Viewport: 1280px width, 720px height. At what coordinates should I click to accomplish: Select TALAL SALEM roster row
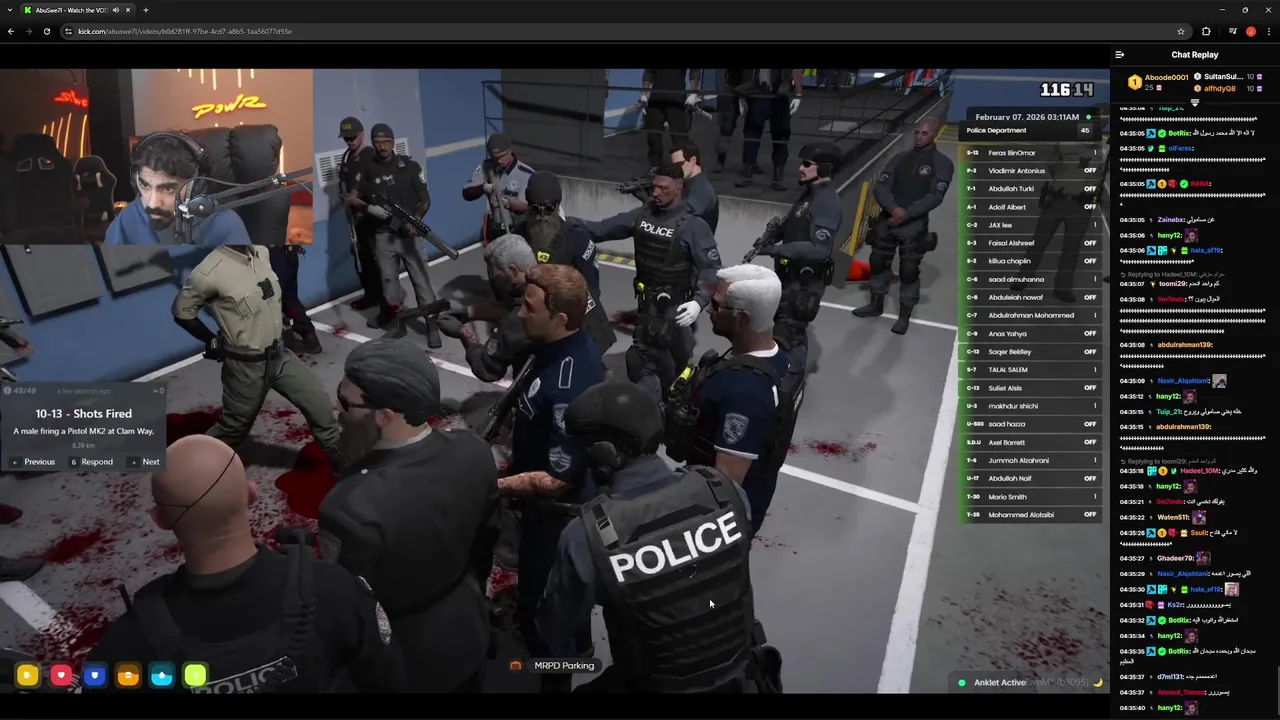[1030, 370]
